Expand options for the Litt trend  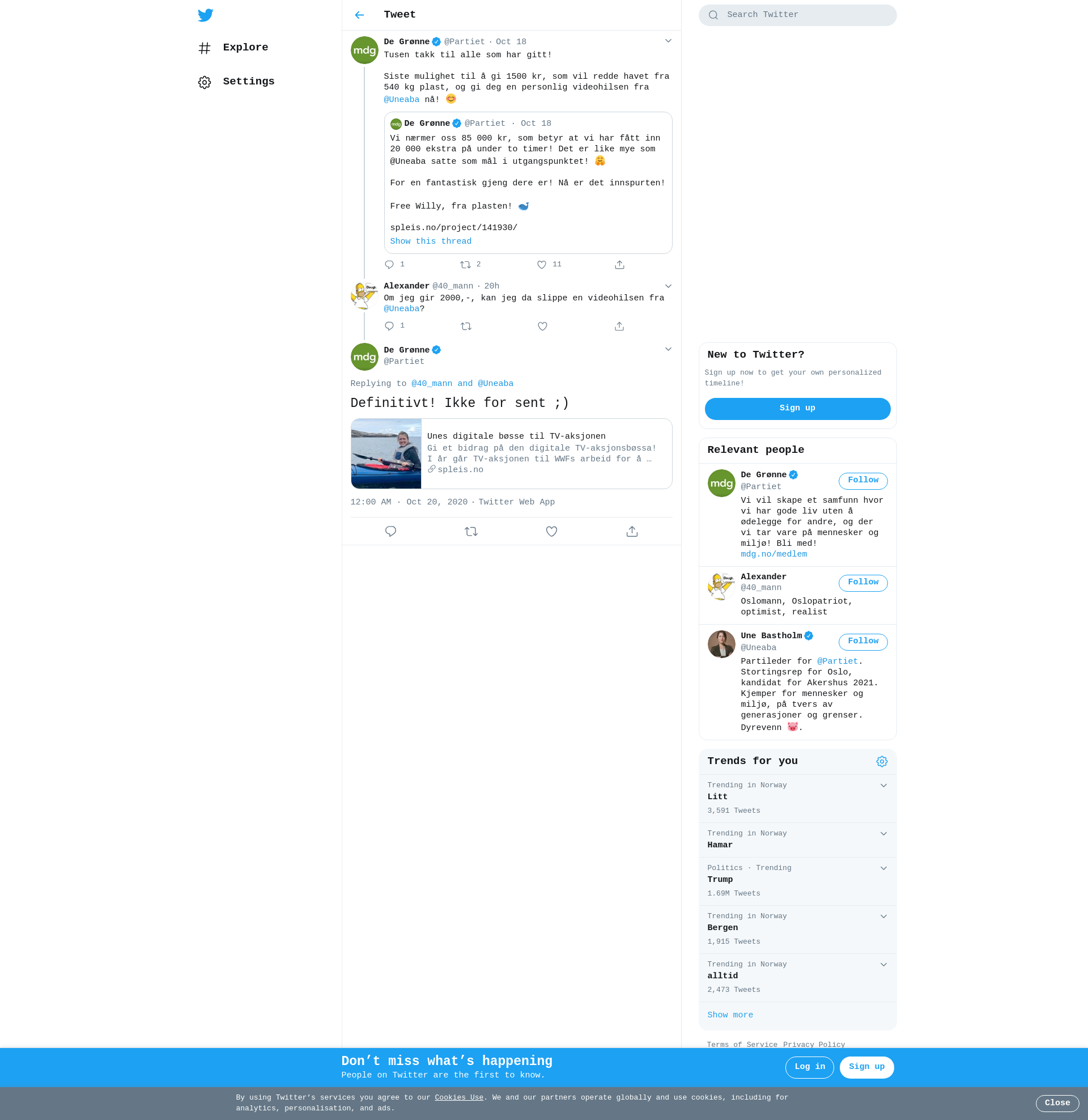[883, 786]
